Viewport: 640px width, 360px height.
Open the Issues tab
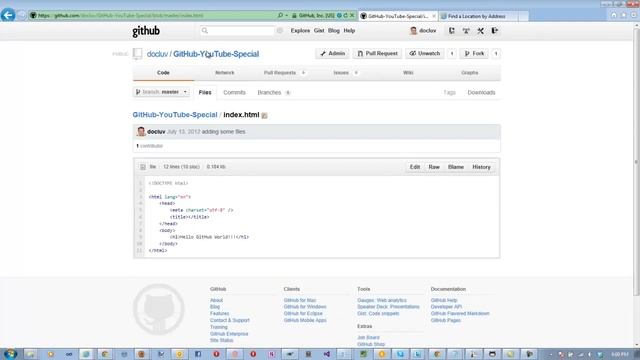[345, 73]
